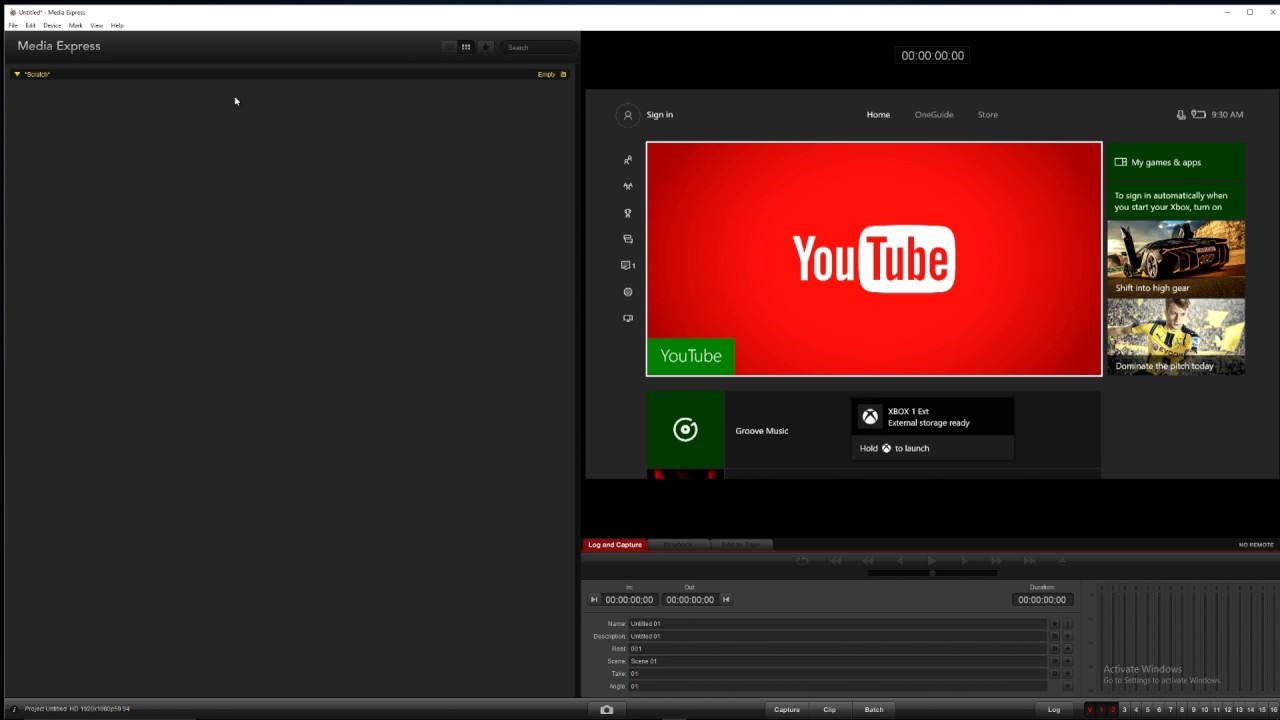
Task: Toggle audio channel 1
Action: point(1101,710)
